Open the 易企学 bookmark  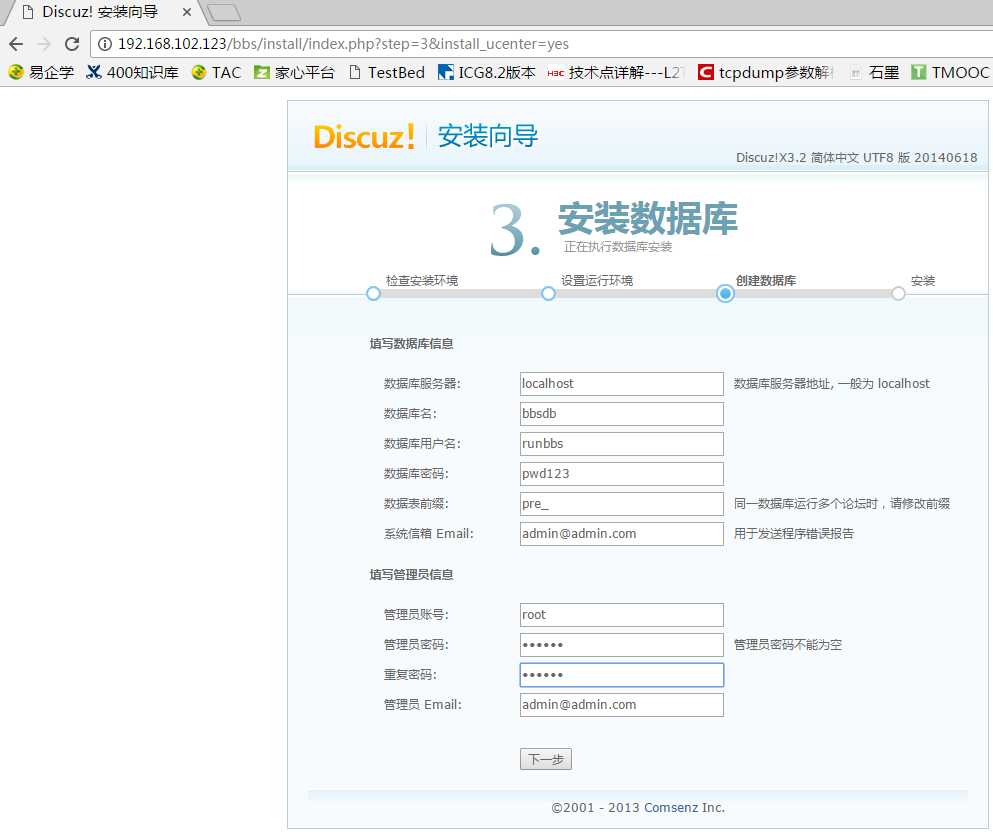tap(41, 72)
